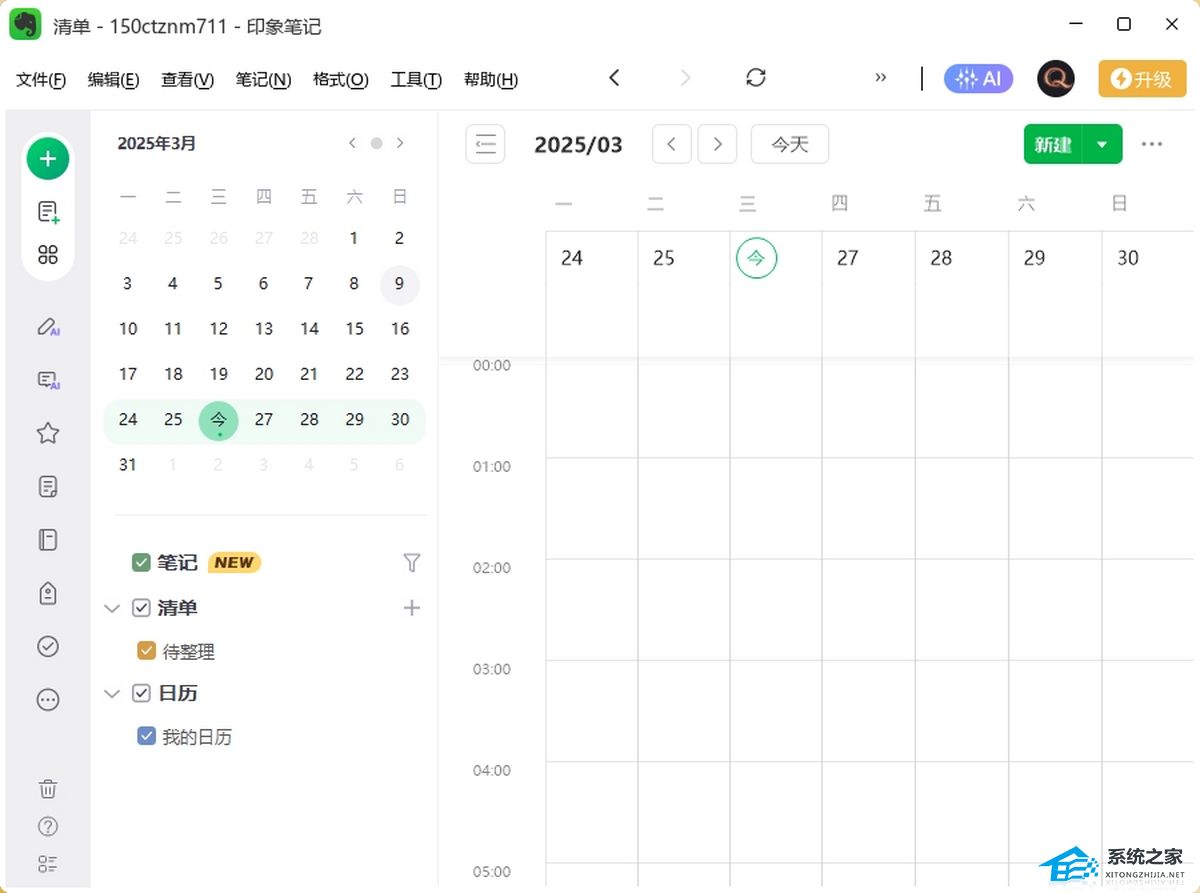Collapse the 清单 section chevron
Viewport: 1200px width, 893px height.
coord(112,608)
